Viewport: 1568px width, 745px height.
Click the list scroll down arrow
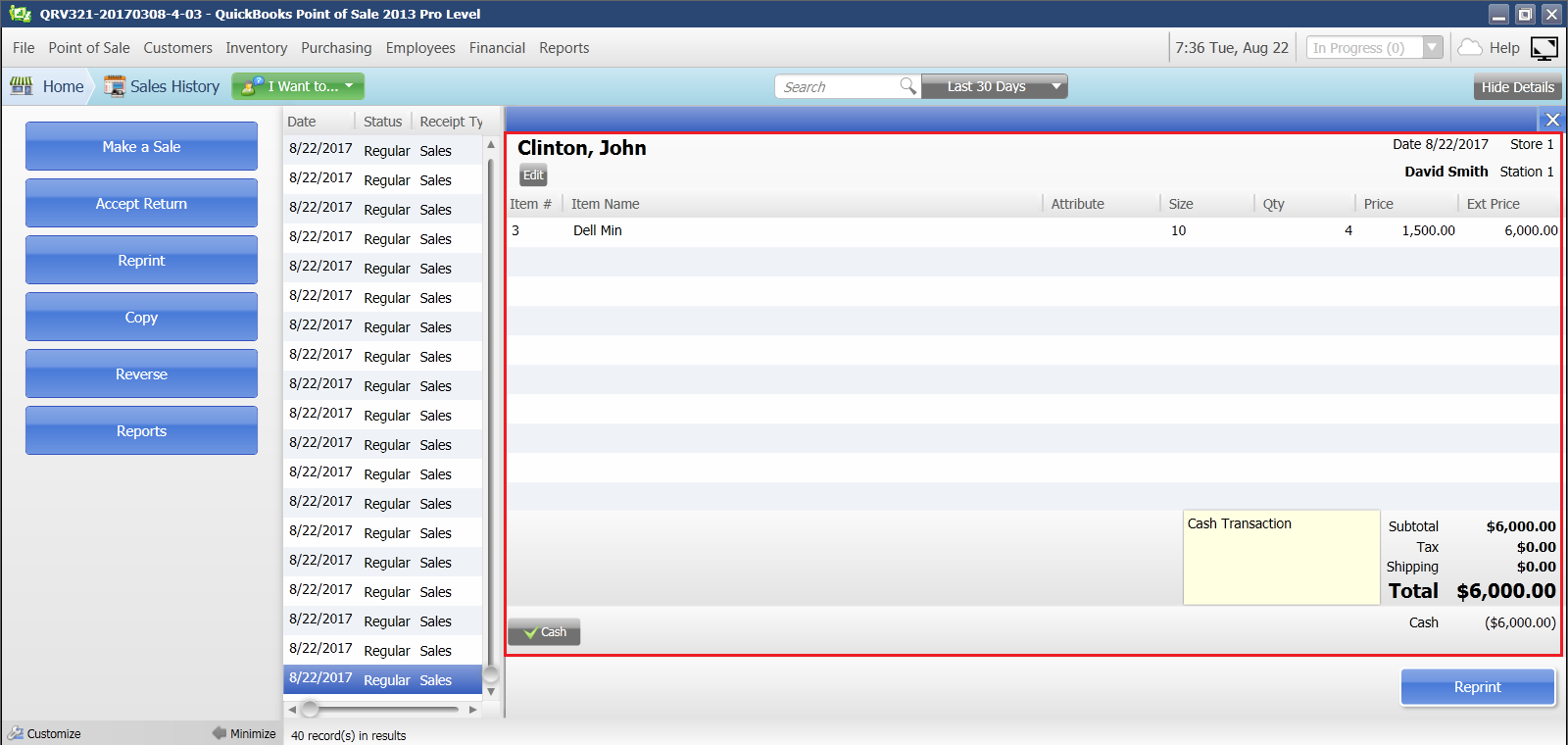491,691
